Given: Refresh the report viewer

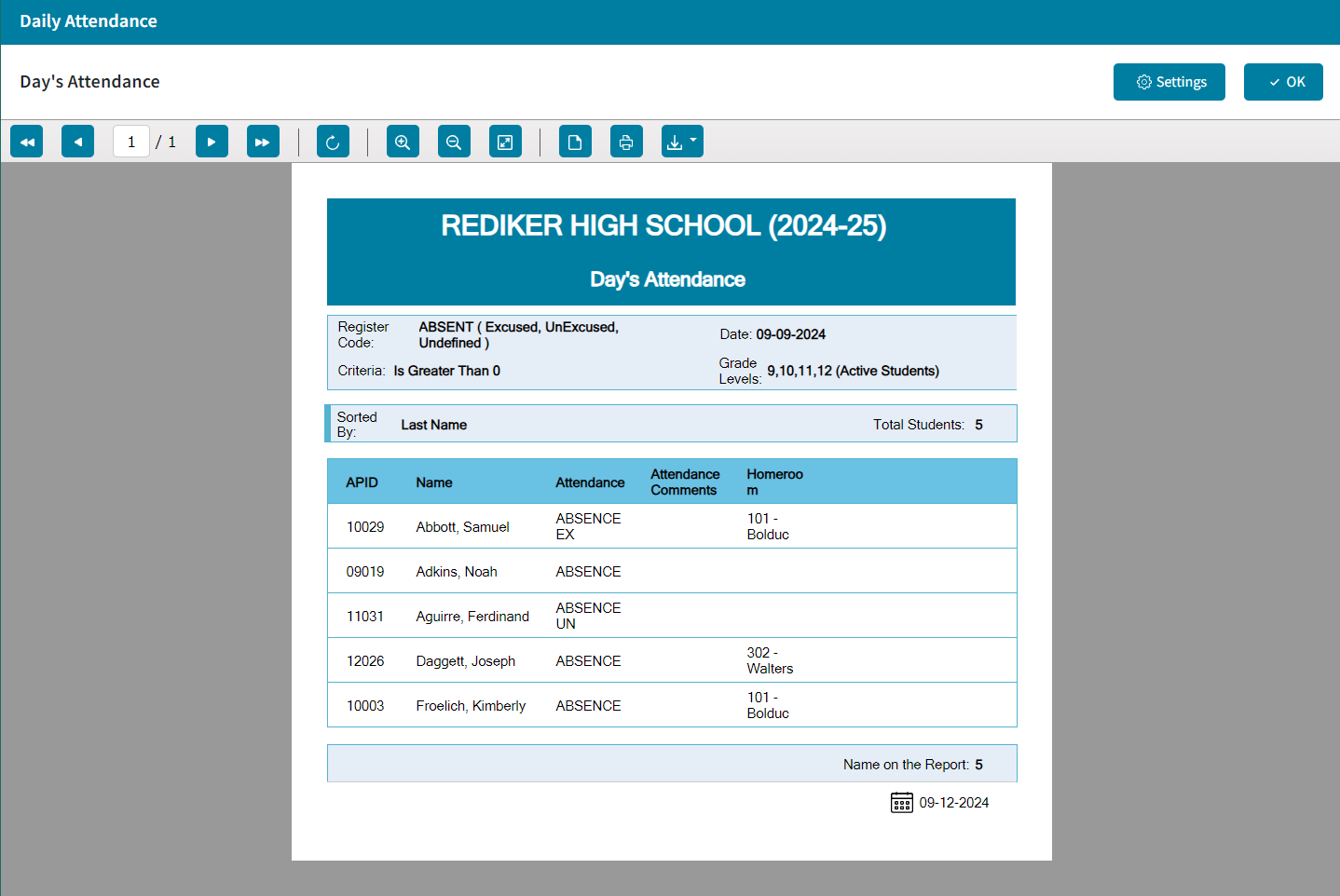Looking at the screenshot, I should tap(333, 142).
